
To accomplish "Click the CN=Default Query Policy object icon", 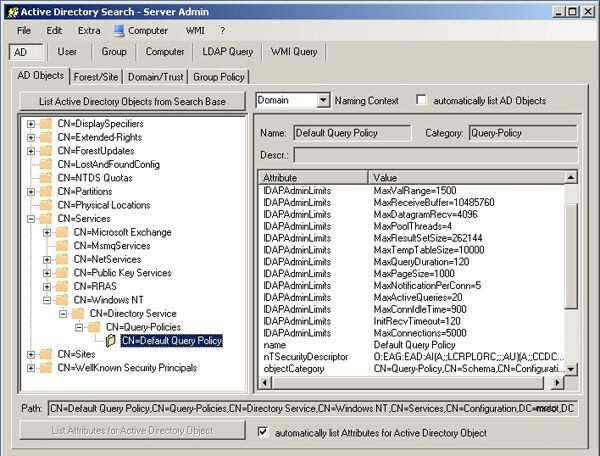I will pyautogui.click(x=112, y=341).
